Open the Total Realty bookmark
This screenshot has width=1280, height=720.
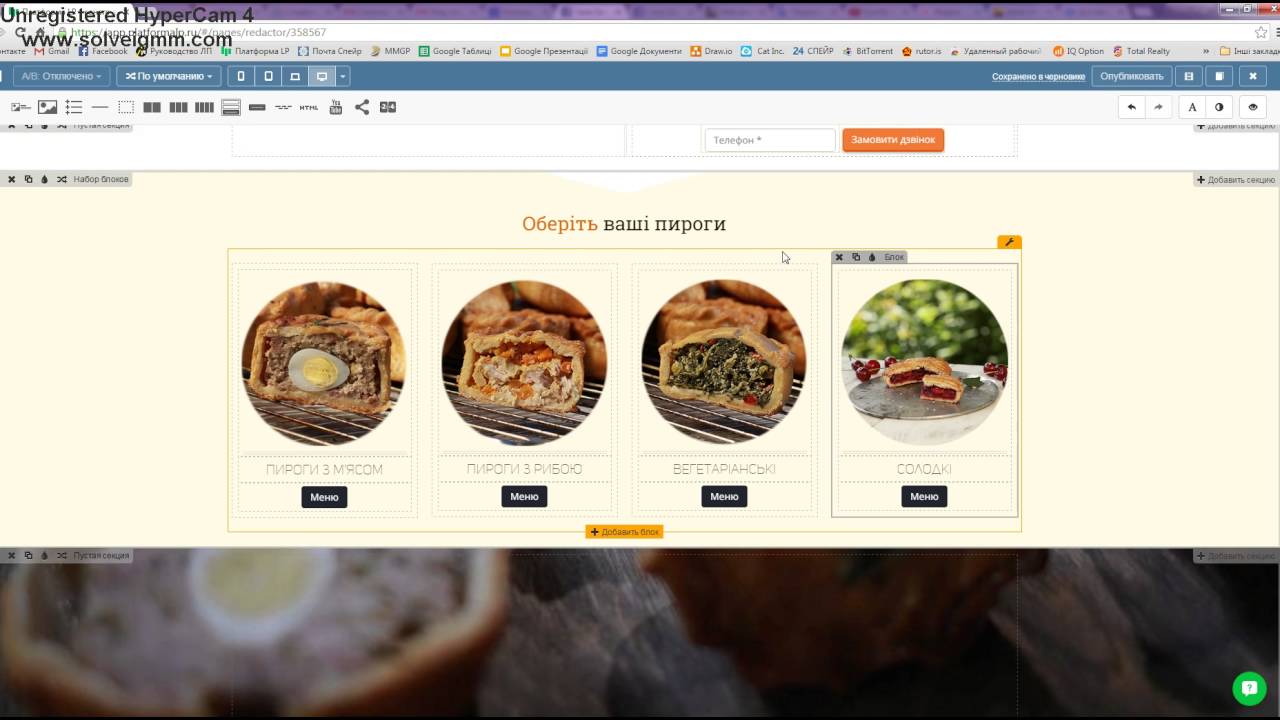pyautogui.click(x=1141, y=51)
